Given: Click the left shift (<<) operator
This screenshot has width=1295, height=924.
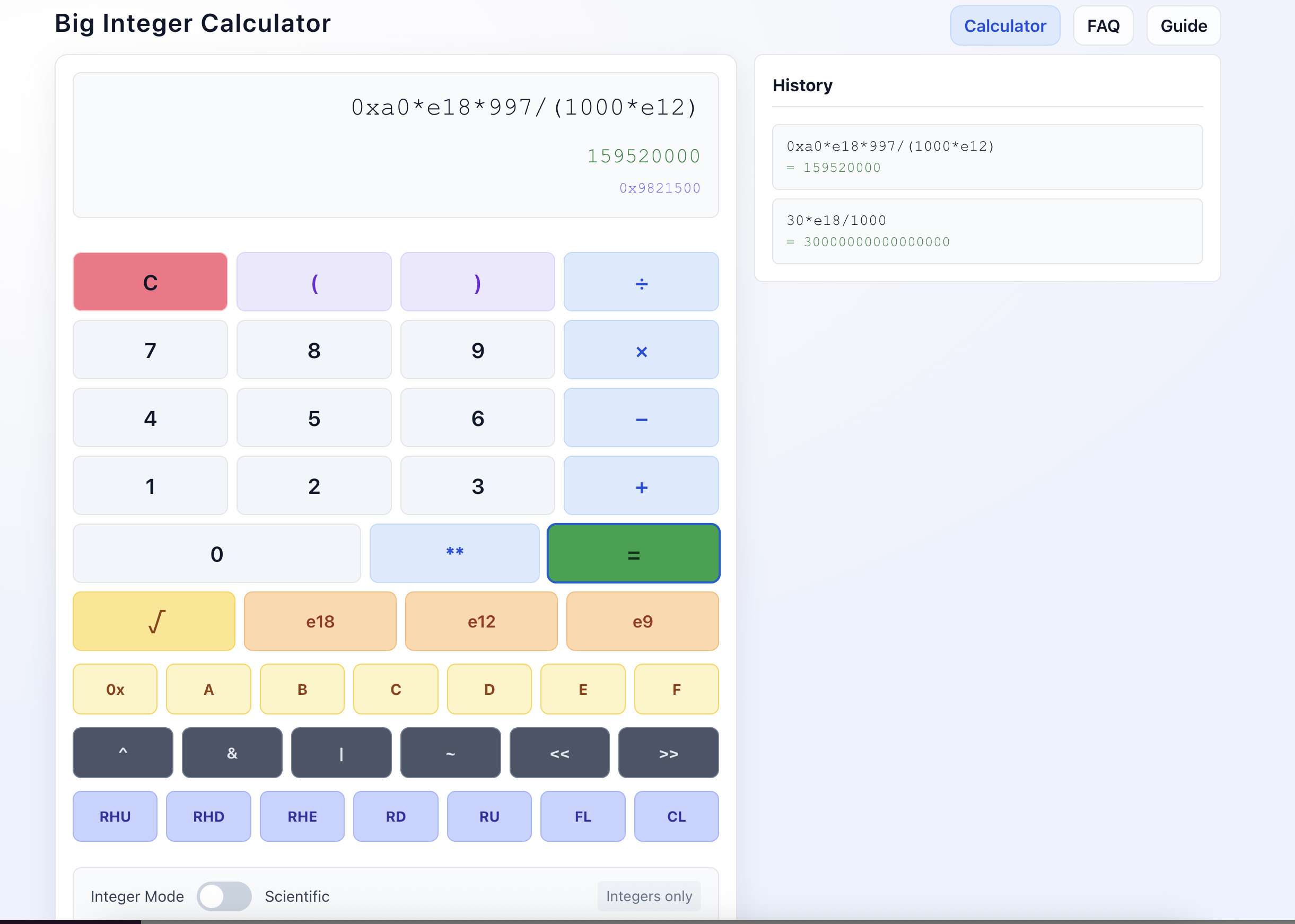Looking at the screenshot, I should coord(559,753).
